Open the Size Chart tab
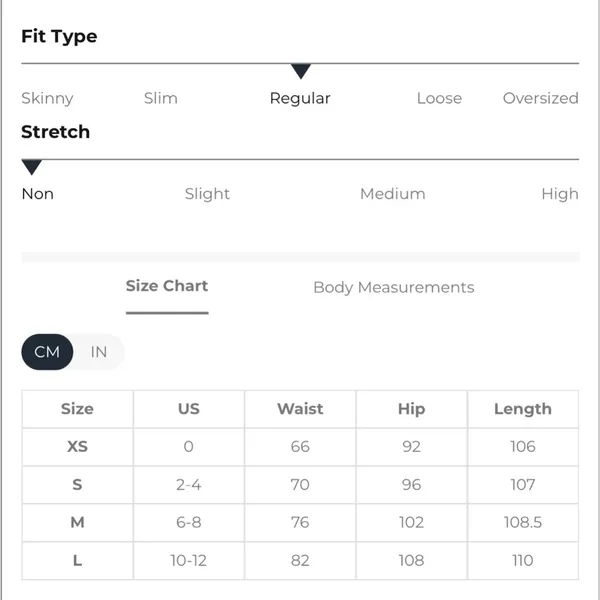The height and width of the screenshot is (600, 600). click(167, 286)
